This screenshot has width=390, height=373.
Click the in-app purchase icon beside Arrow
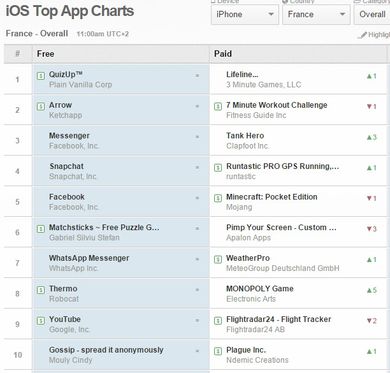coord(41,107)
